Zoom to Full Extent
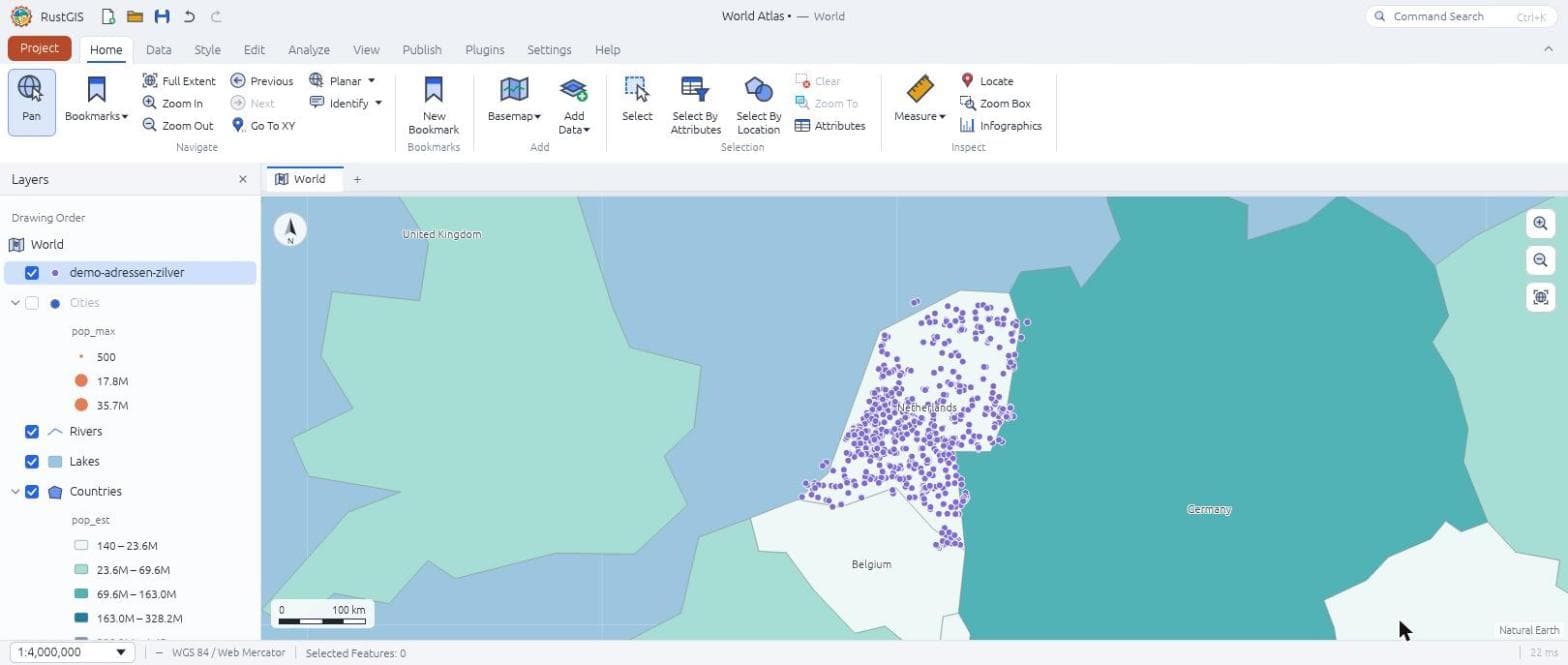This screenshot has height=665, width=1568. pyautogui.click(x=179, y=81)
